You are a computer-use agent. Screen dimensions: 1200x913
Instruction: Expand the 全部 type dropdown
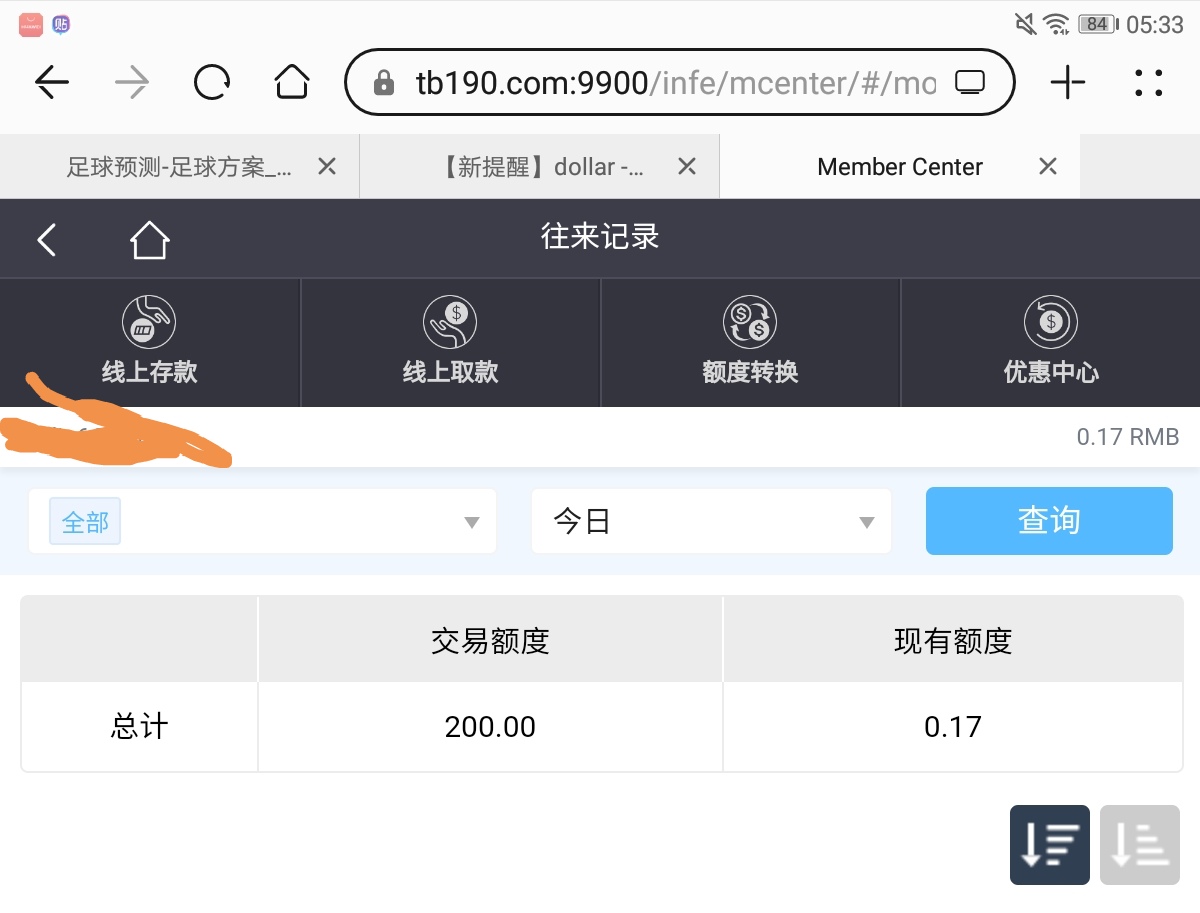pyautogui.click(x=262, y=522)
